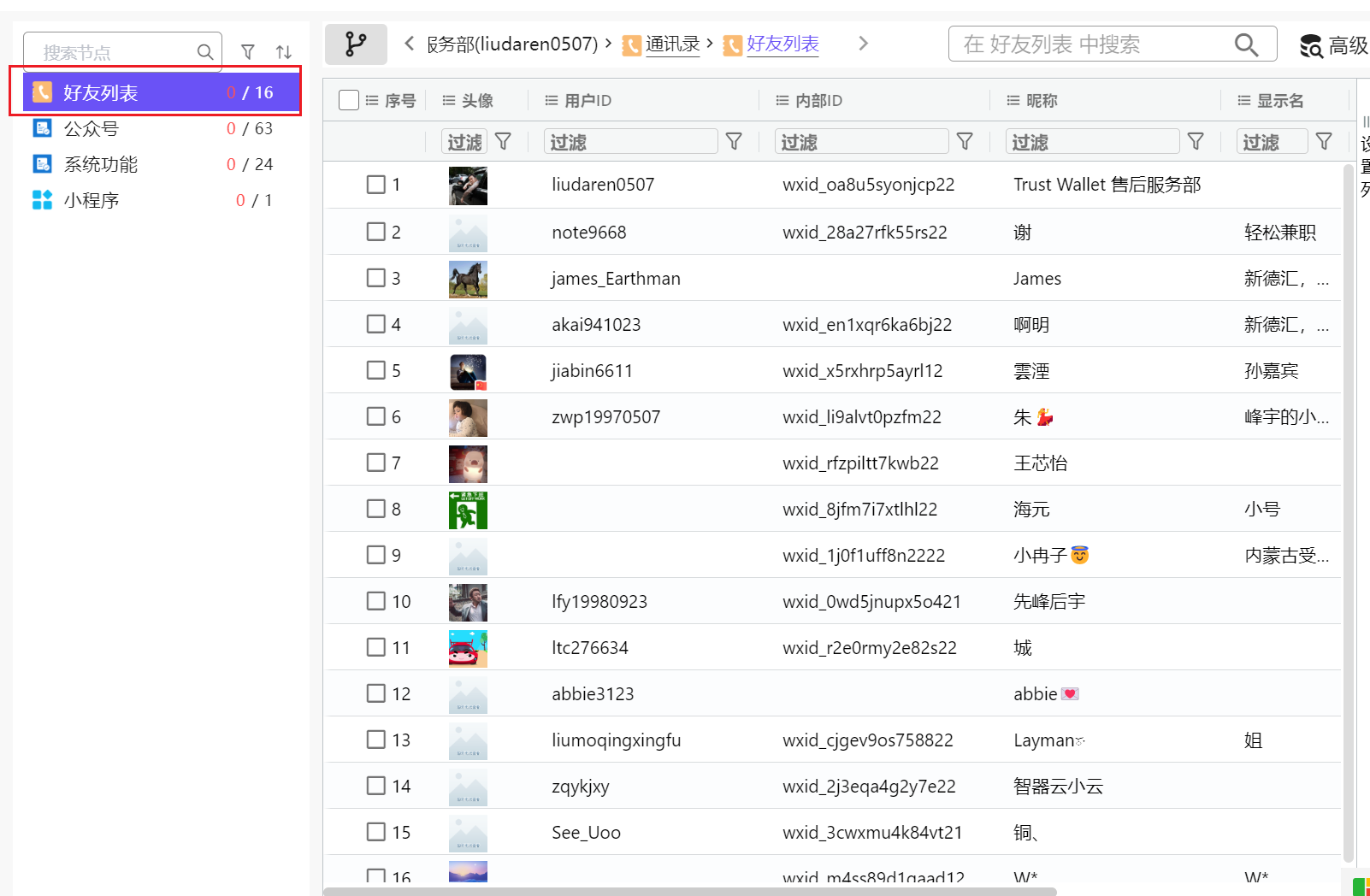Click the filter funnel for 用户ID column
The image size is (1370, 896).
click(x=734, y=142)
